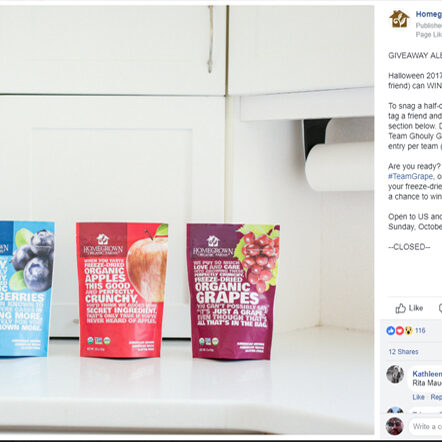
Task: Click your profile avatar beside comment box
Action: tap(395, 426)
